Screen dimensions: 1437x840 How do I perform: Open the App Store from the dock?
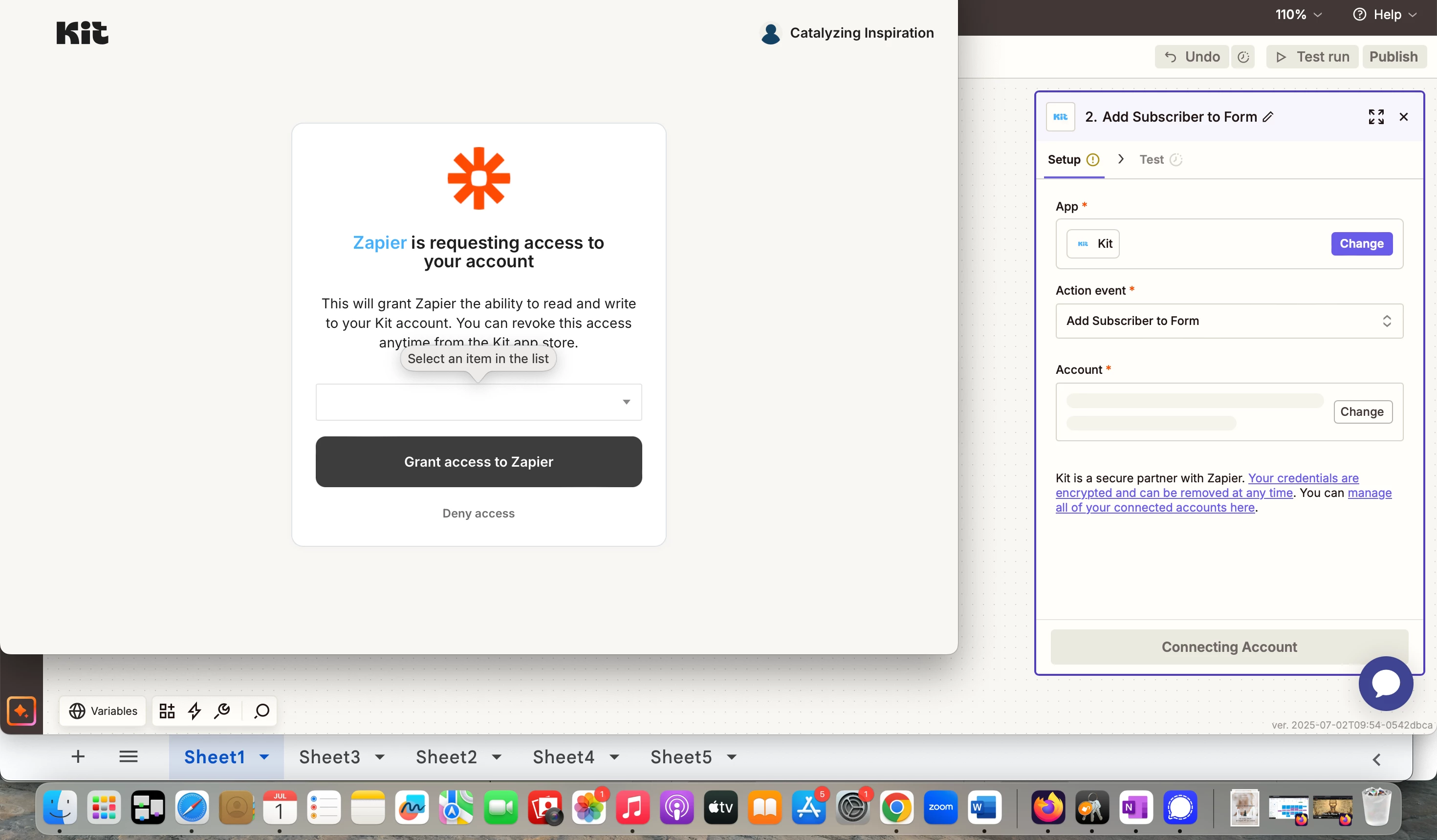pos(808,807)
